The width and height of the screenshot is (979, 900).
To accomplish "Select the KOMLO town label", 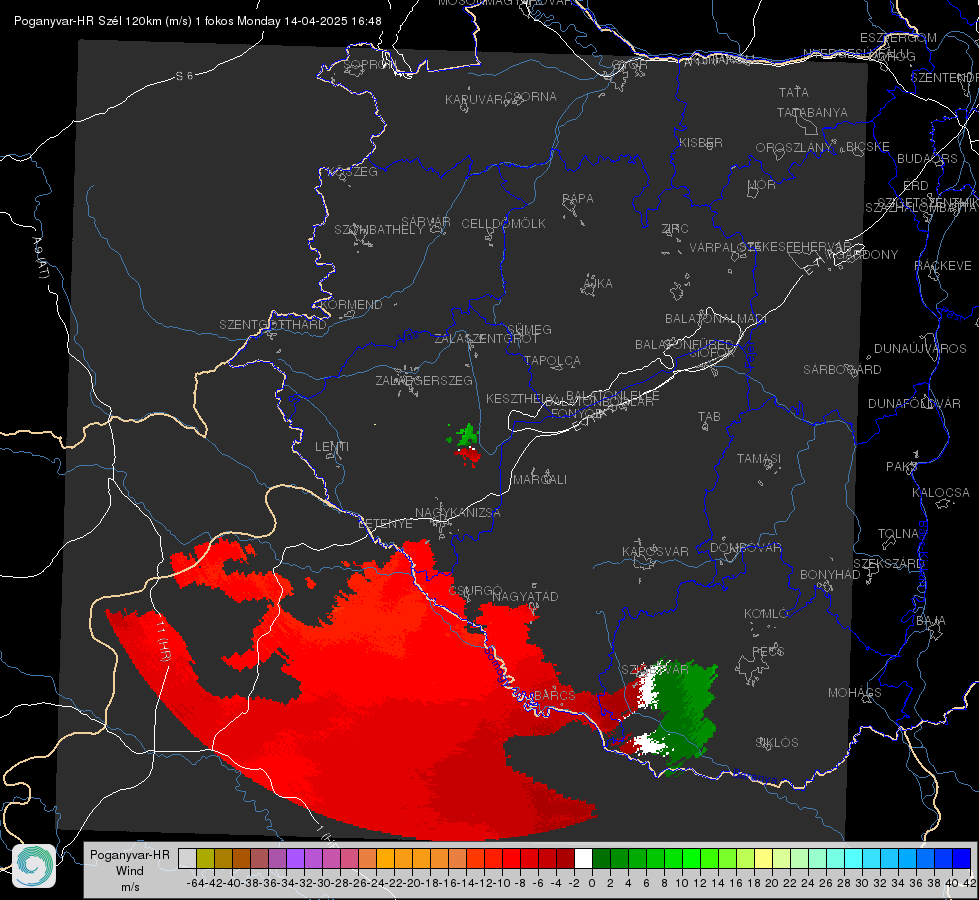I will [x=766, y=614].
